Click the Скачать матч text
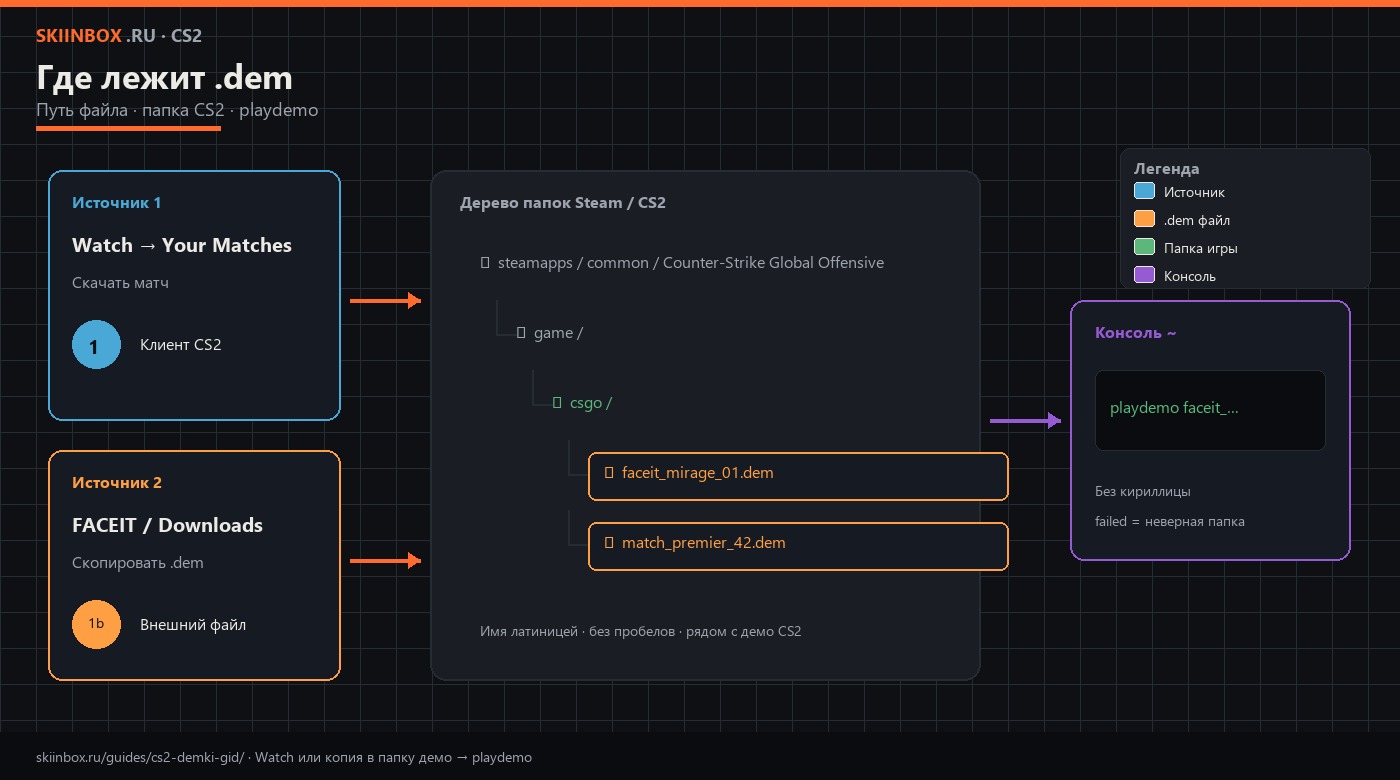1400x780 pixels. coord(120,283)
